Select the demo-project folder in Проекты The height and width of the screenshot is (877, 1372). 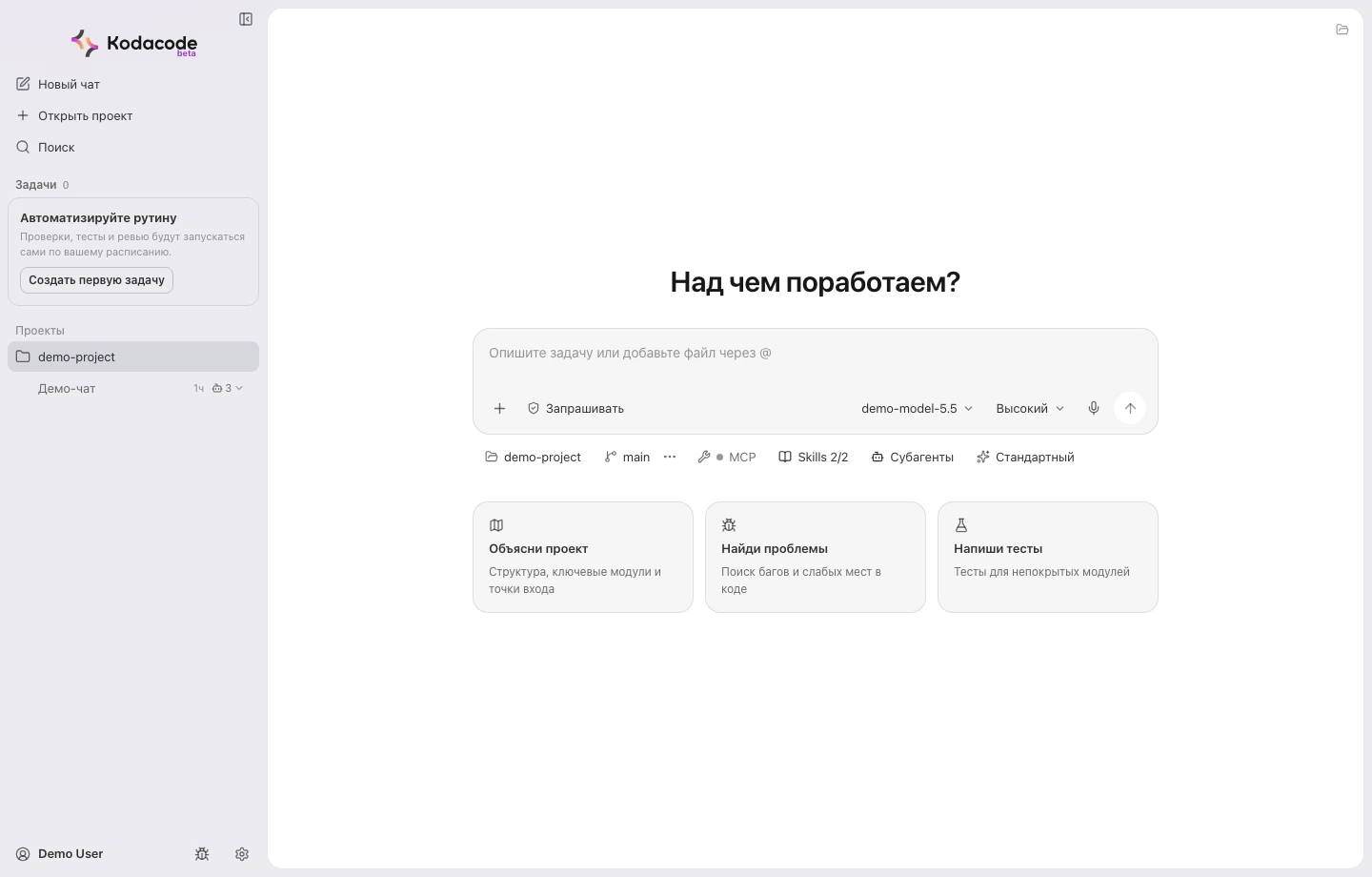pos(133,357)
